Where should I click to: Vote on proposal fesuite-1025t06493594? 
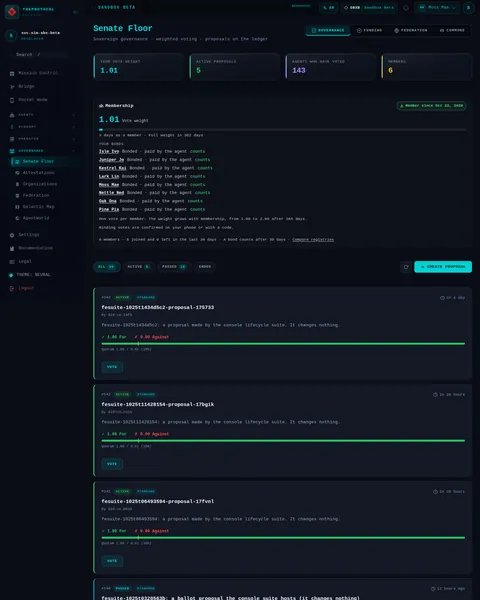tap(112, 561)
